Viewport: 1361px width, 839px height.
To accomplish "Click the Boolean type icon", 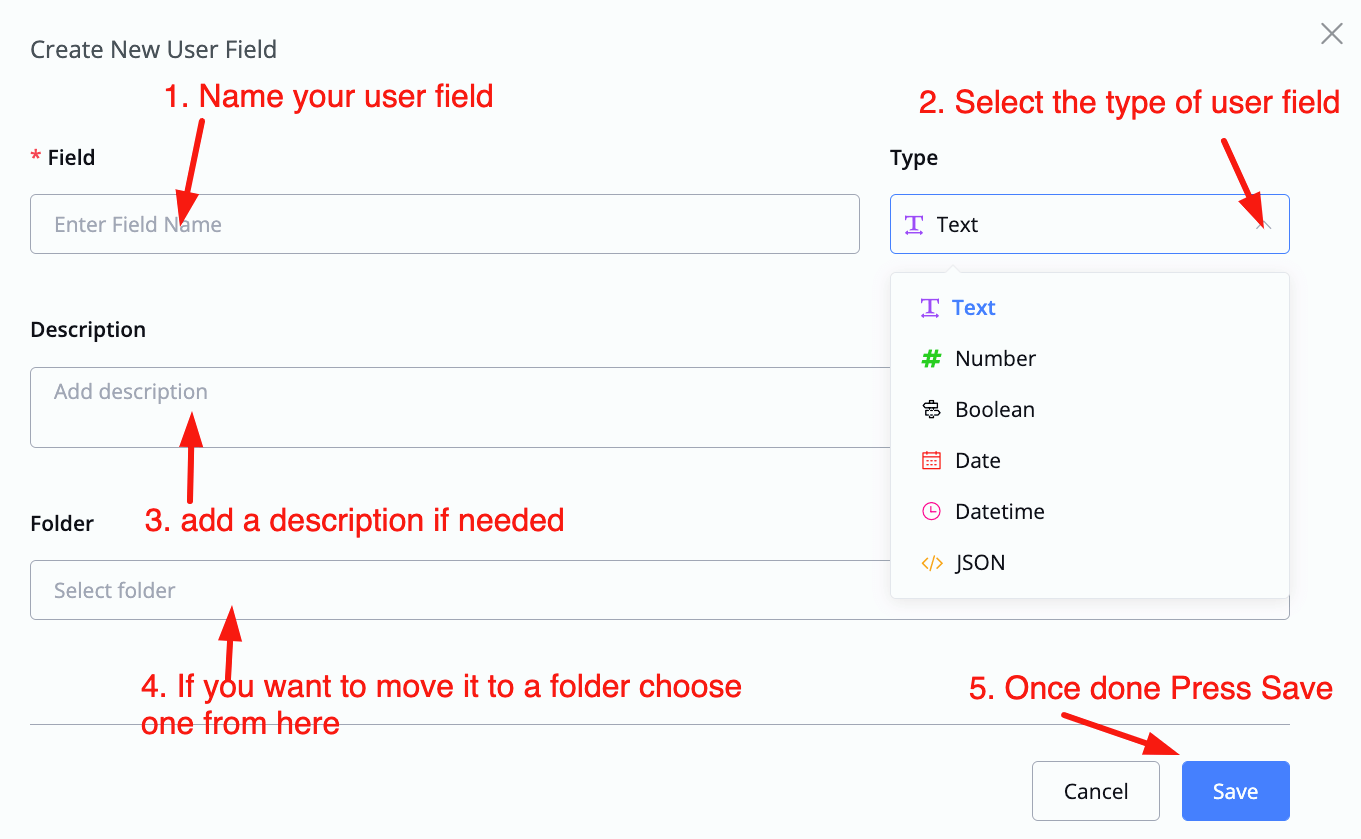I will [x=931, y=410].
